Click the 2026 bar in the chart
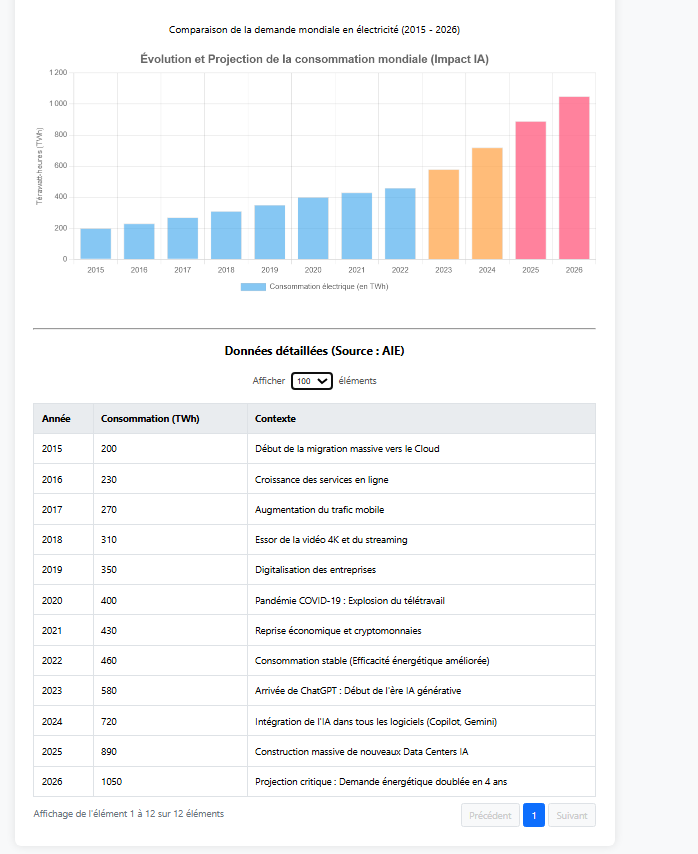This screenshot has height=854, width=698. click(573, 178)
